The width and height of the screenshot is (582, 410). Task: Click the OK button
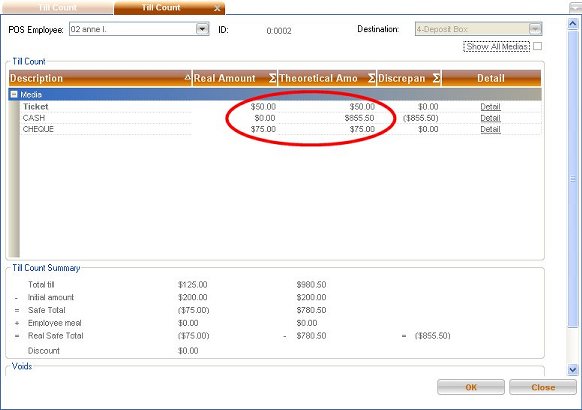[471, 387]
